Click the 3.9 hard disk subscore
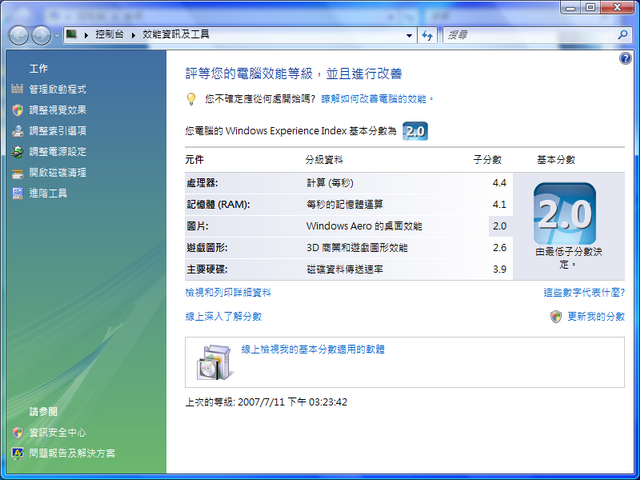The image size is (640, 480). (499, 269)
